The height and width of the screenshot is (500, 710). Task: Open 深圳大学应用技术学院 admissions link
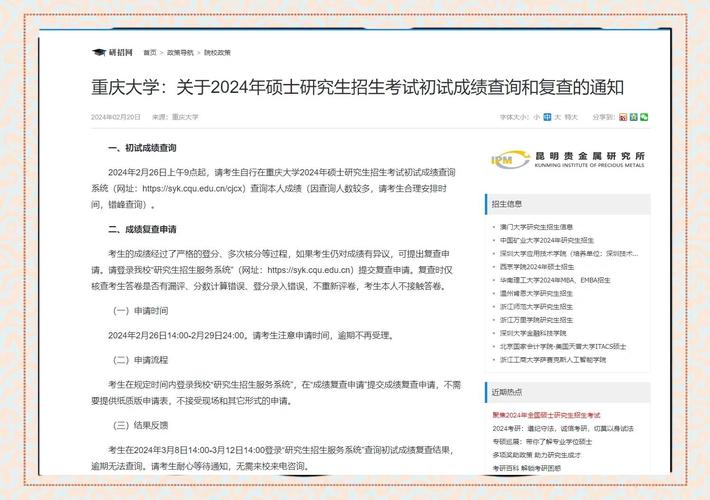pos(569,254)
